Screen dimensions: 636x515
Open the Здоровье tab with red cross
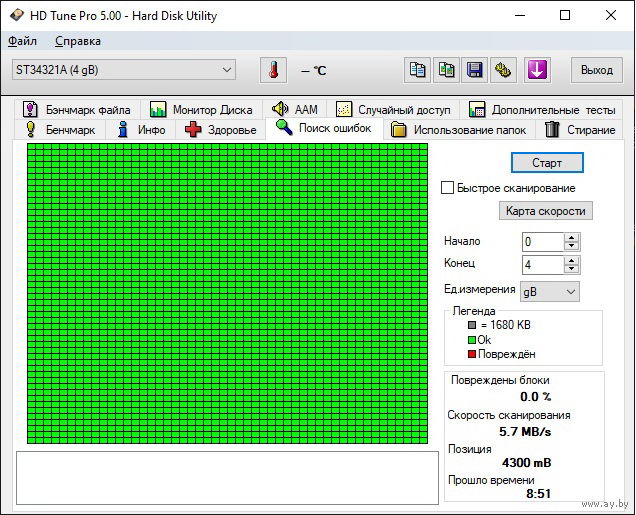pyautogui.click(x=221, y=130)
